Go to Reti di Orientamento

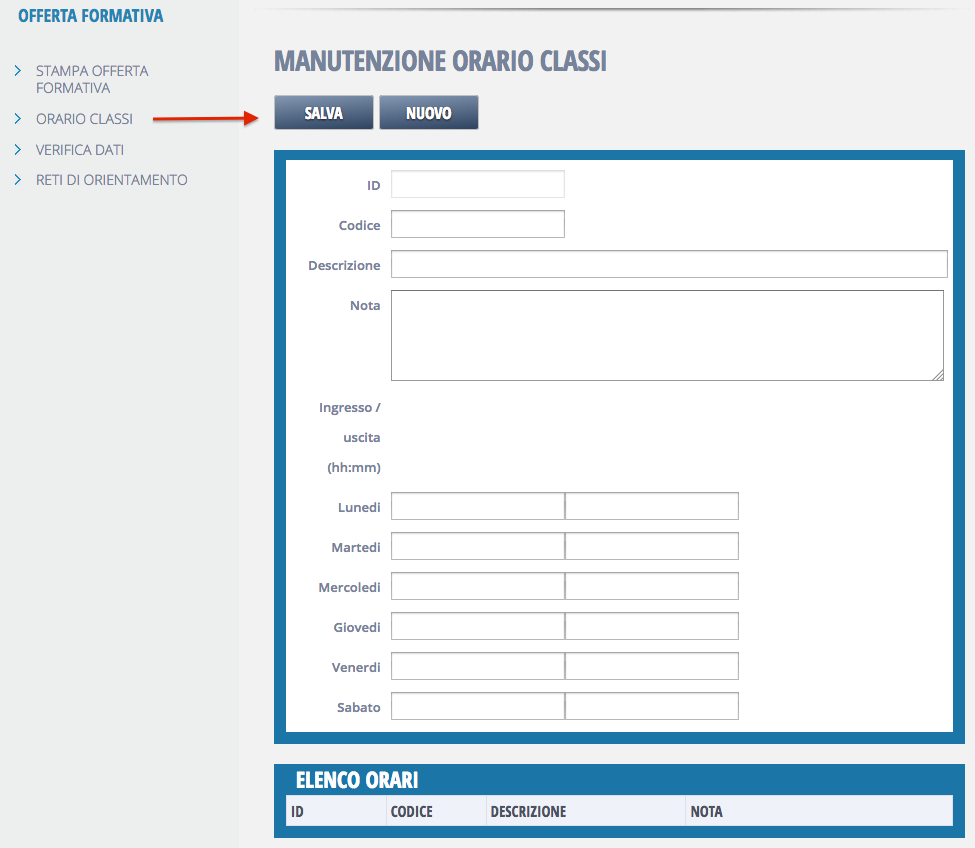click(x=111, y=180)
